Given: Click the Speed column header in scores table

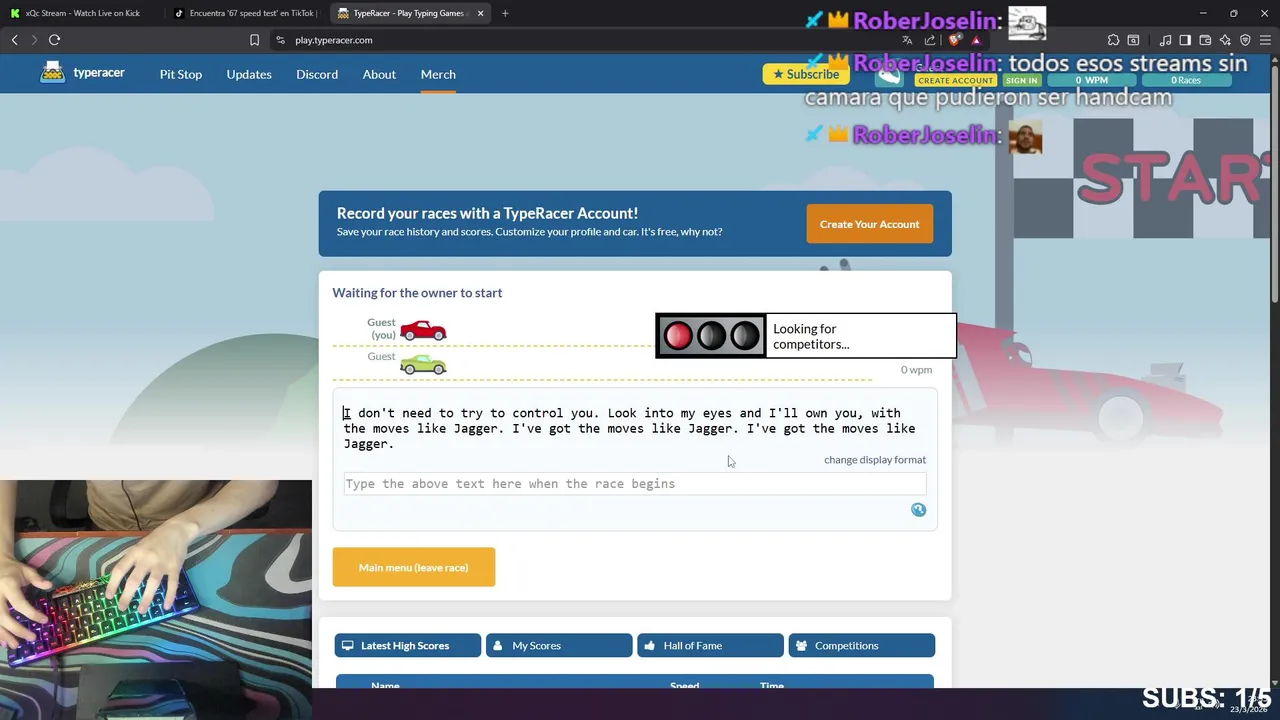Looking at the screenshot, I should tap(685, 685).
